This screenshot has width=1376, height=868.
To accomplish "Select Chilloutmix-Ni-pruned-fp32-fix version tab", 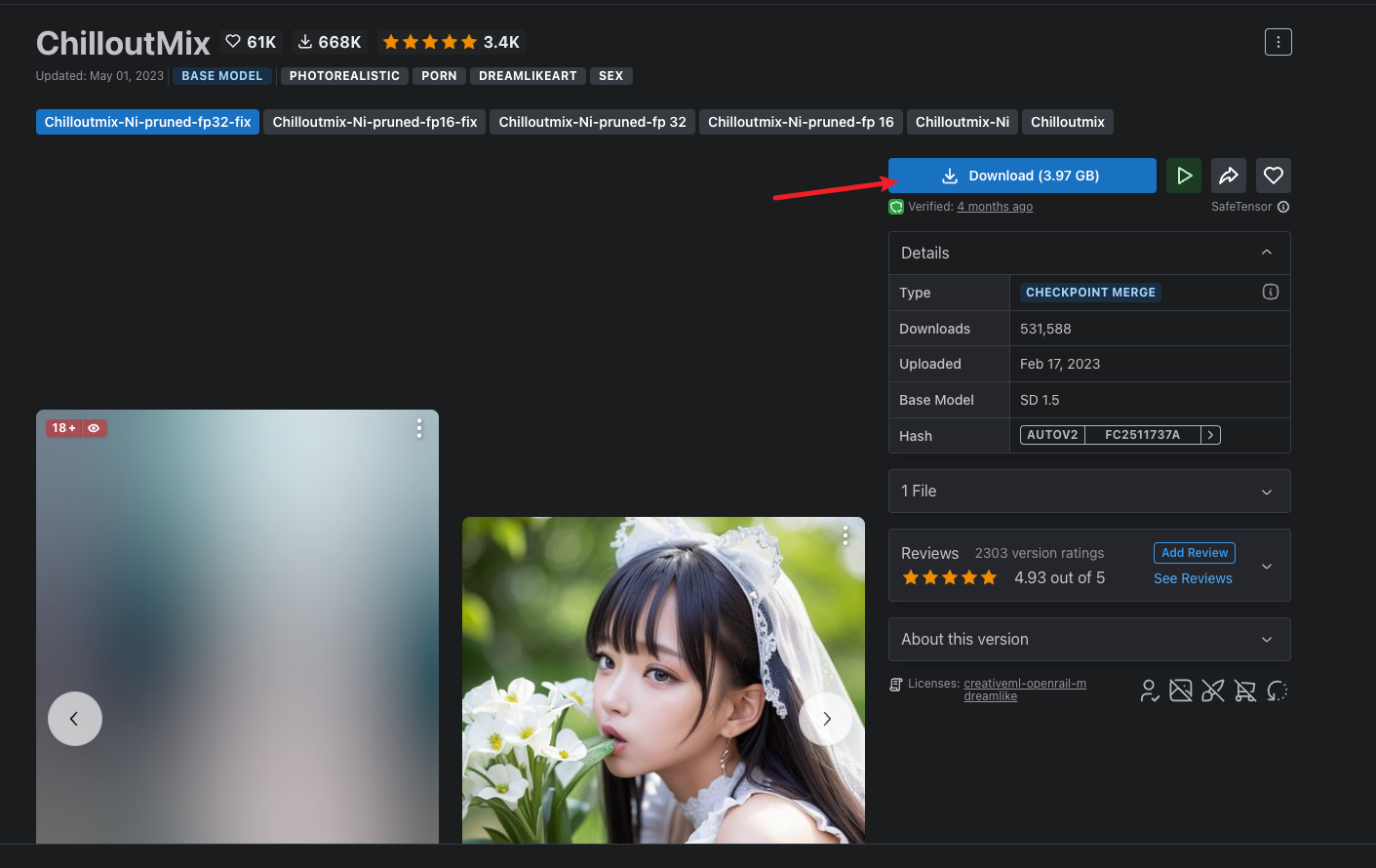I will pyautogui.click(x=147, y=122).
